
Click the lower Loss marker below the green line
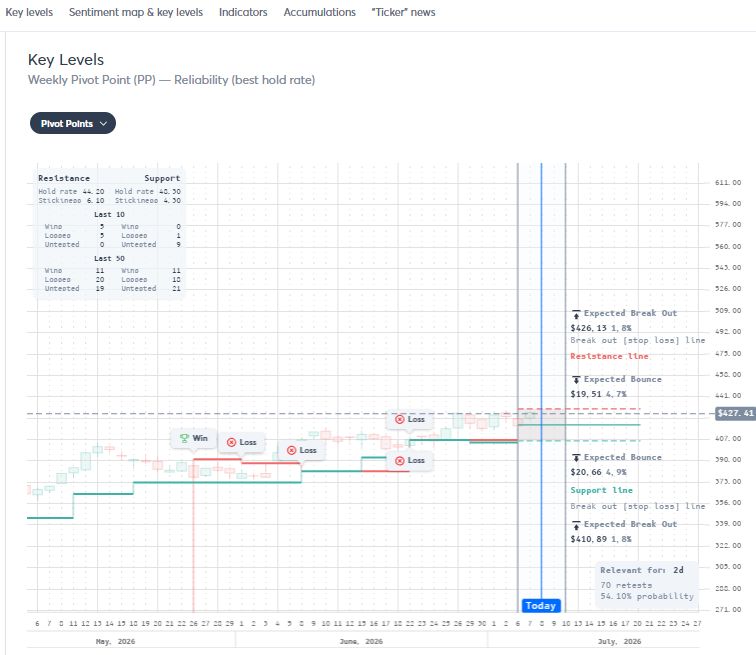coord(410,461)
